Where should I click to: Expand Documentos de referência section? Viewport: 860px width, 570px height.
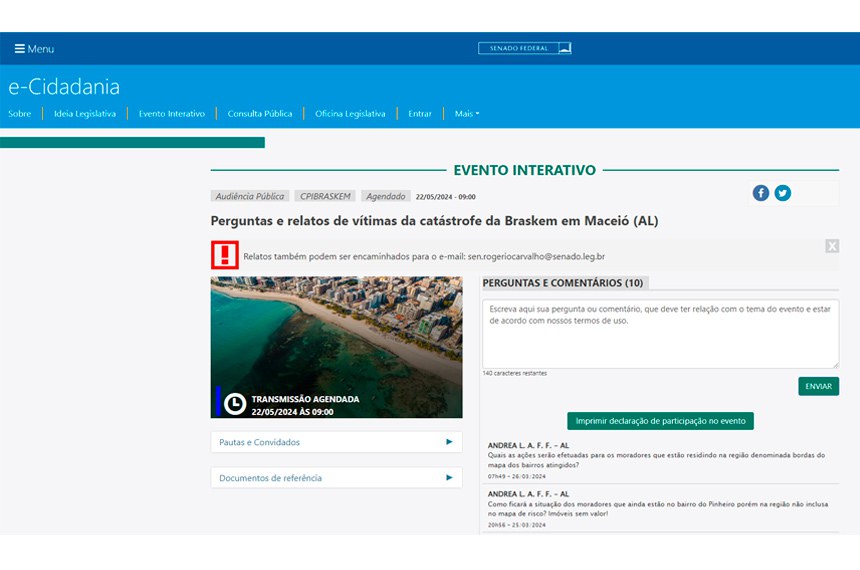click(336, 478)
